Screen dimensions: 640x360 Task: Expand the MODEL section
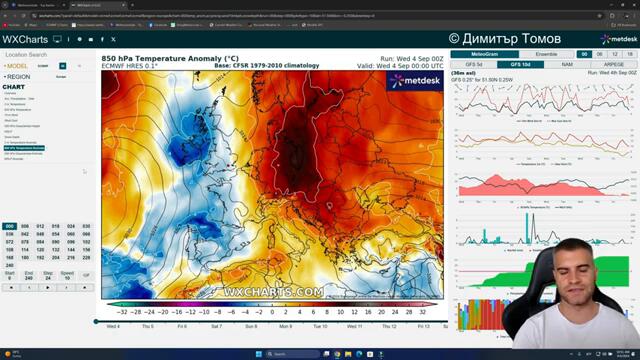coord(16,66)
